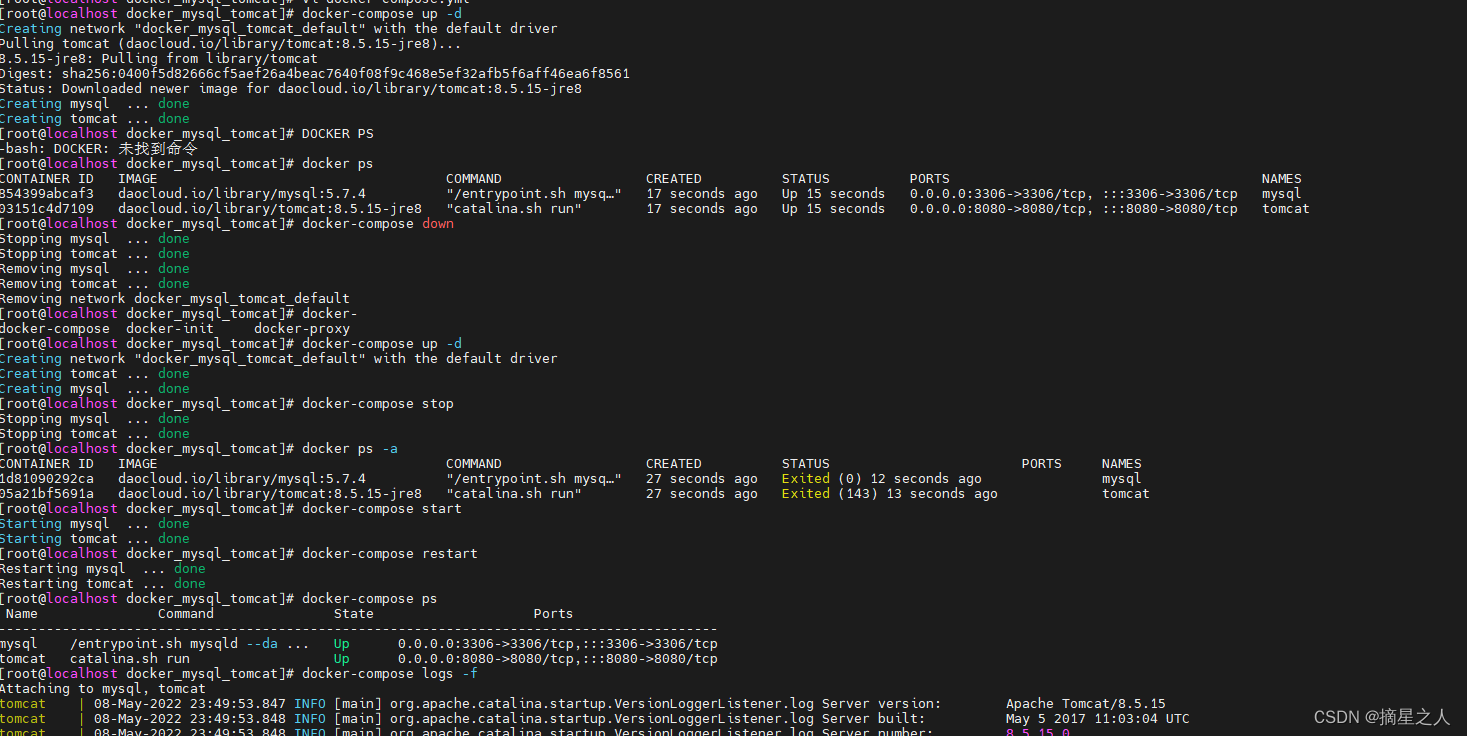This screenshot has height=736, width=1467.
Task: Click the 'Starting mysql ... done' line
Action: [x=95, y=524]
